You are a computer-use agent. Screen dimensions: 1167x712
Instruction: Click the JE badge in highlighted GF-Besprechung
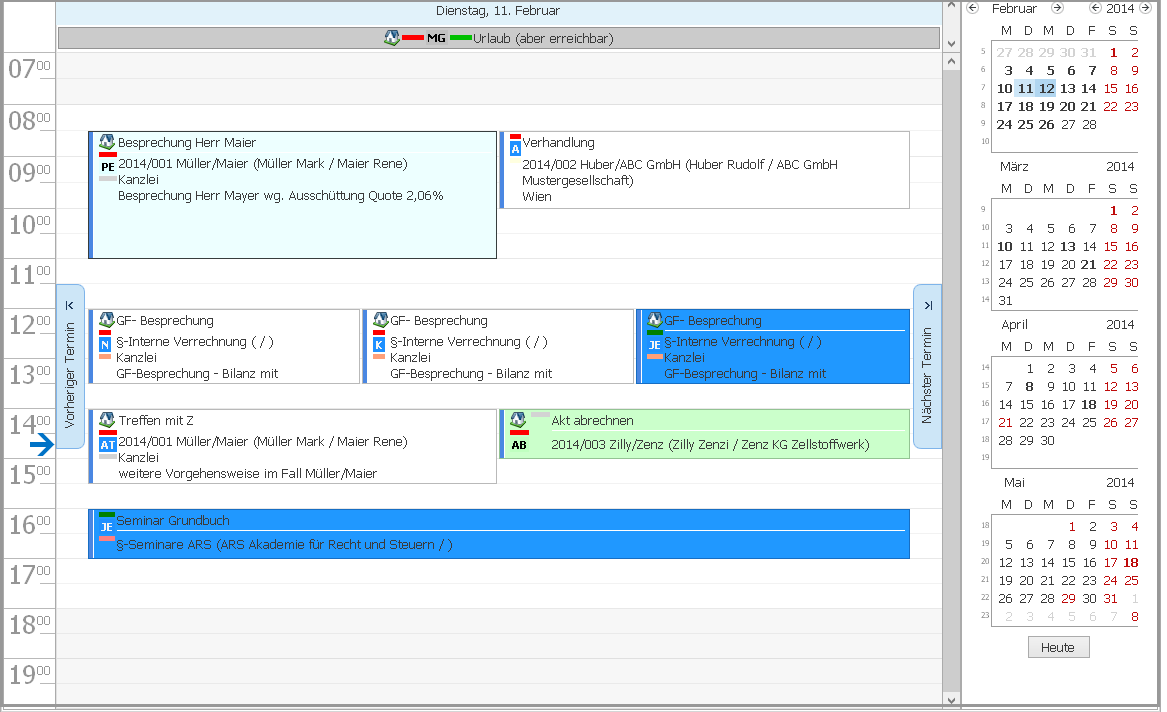click(654, 345)
